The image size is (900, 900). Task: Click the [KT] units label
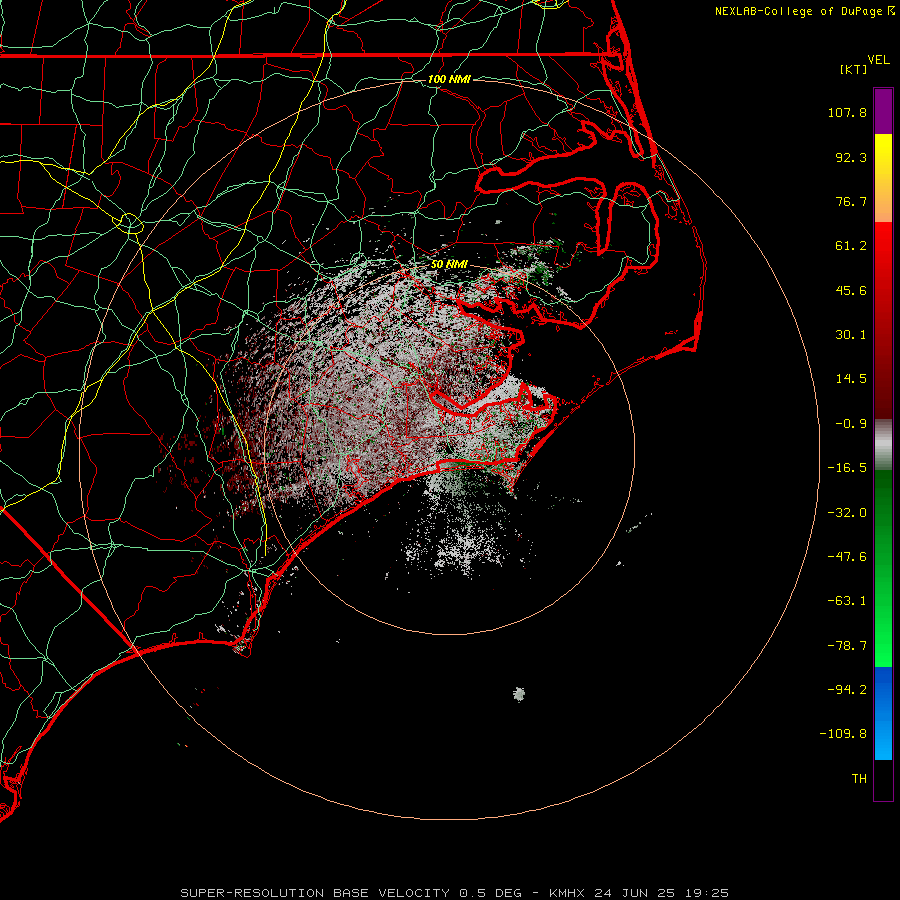point(854,69)
